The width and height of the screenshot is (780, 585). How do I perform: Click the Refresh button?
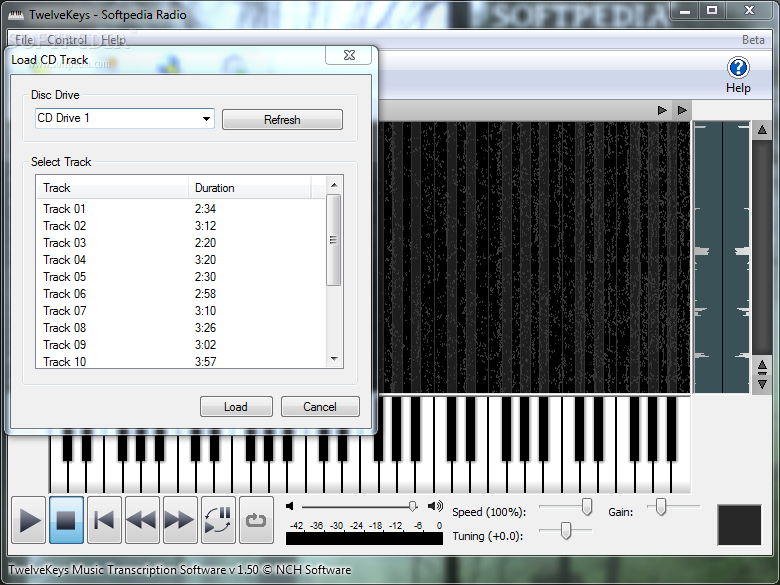coord(282,120)
